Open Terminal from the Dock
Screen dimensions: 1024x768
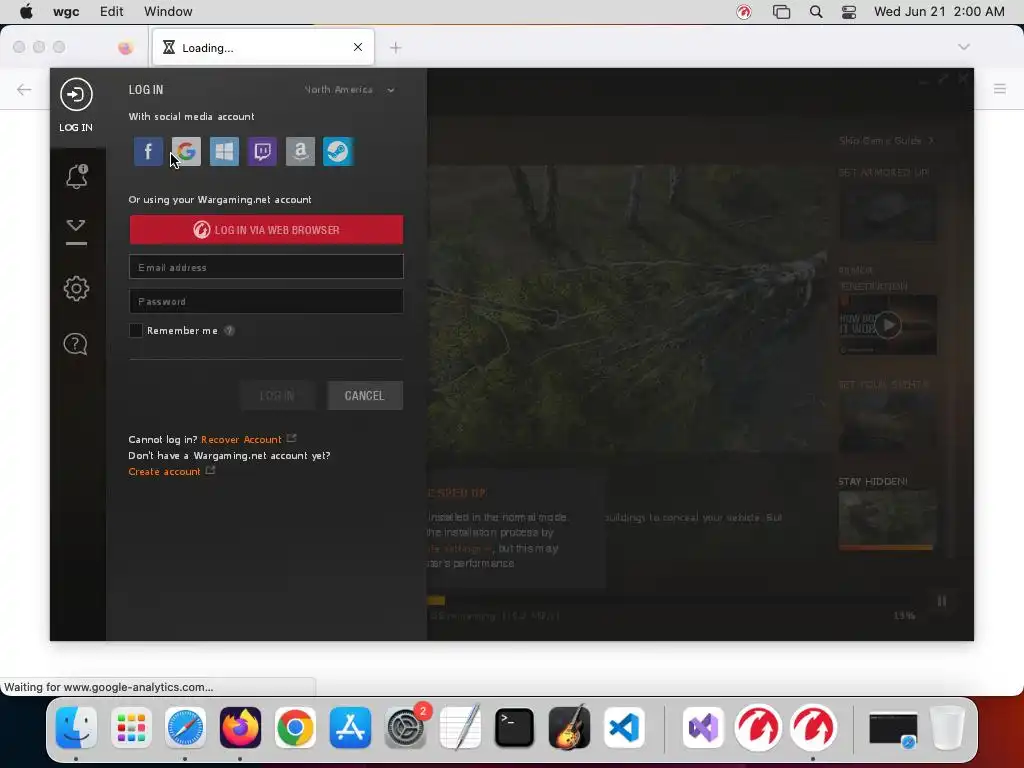coord(515,727)
